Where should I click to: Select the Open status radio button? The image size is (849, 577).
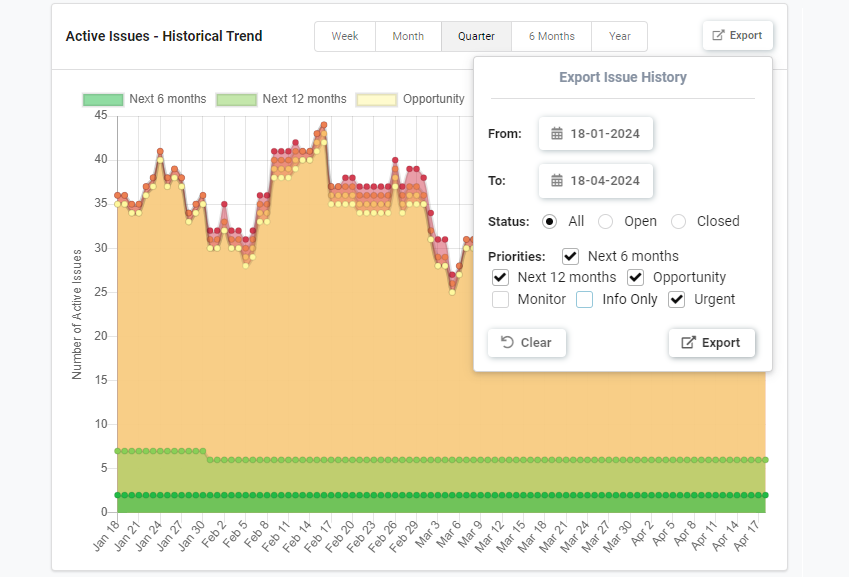pyautogui.click(x=605, y=221)
